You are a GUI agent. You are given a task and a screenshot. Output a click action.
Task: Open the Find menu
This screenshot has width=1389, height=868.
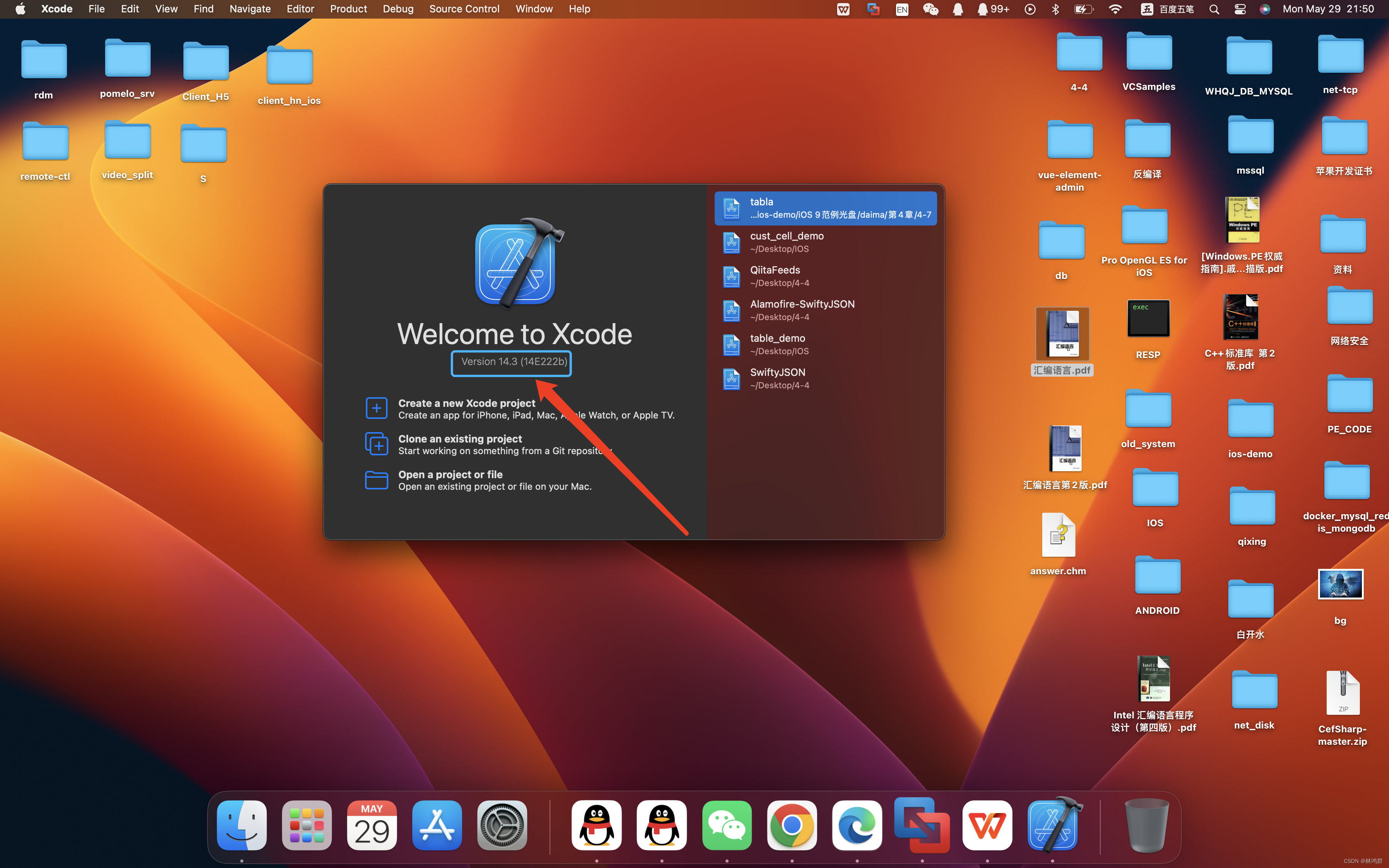coord(203,9)
